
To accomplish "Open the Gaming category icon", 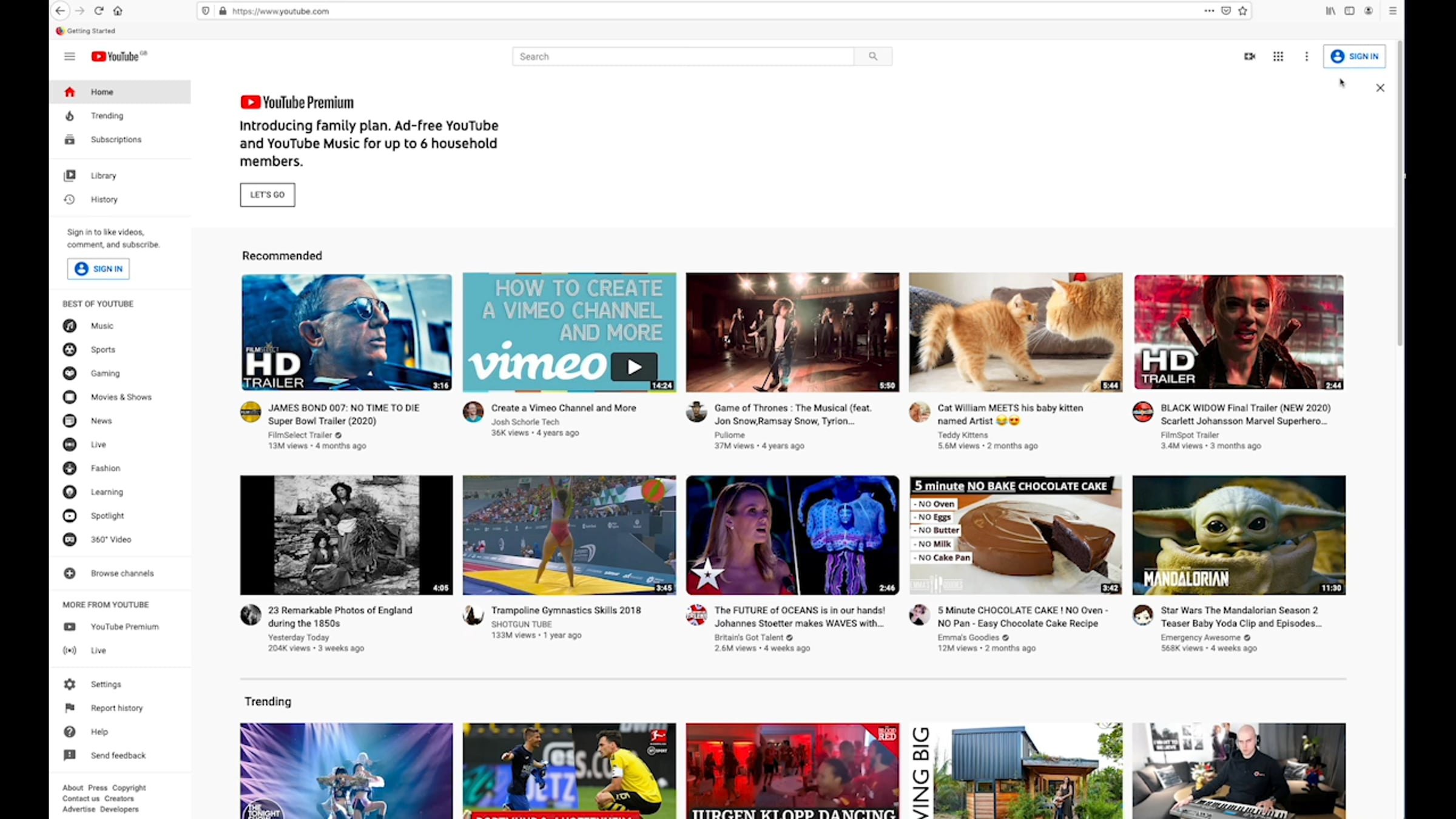I will (x=70, y=373).
